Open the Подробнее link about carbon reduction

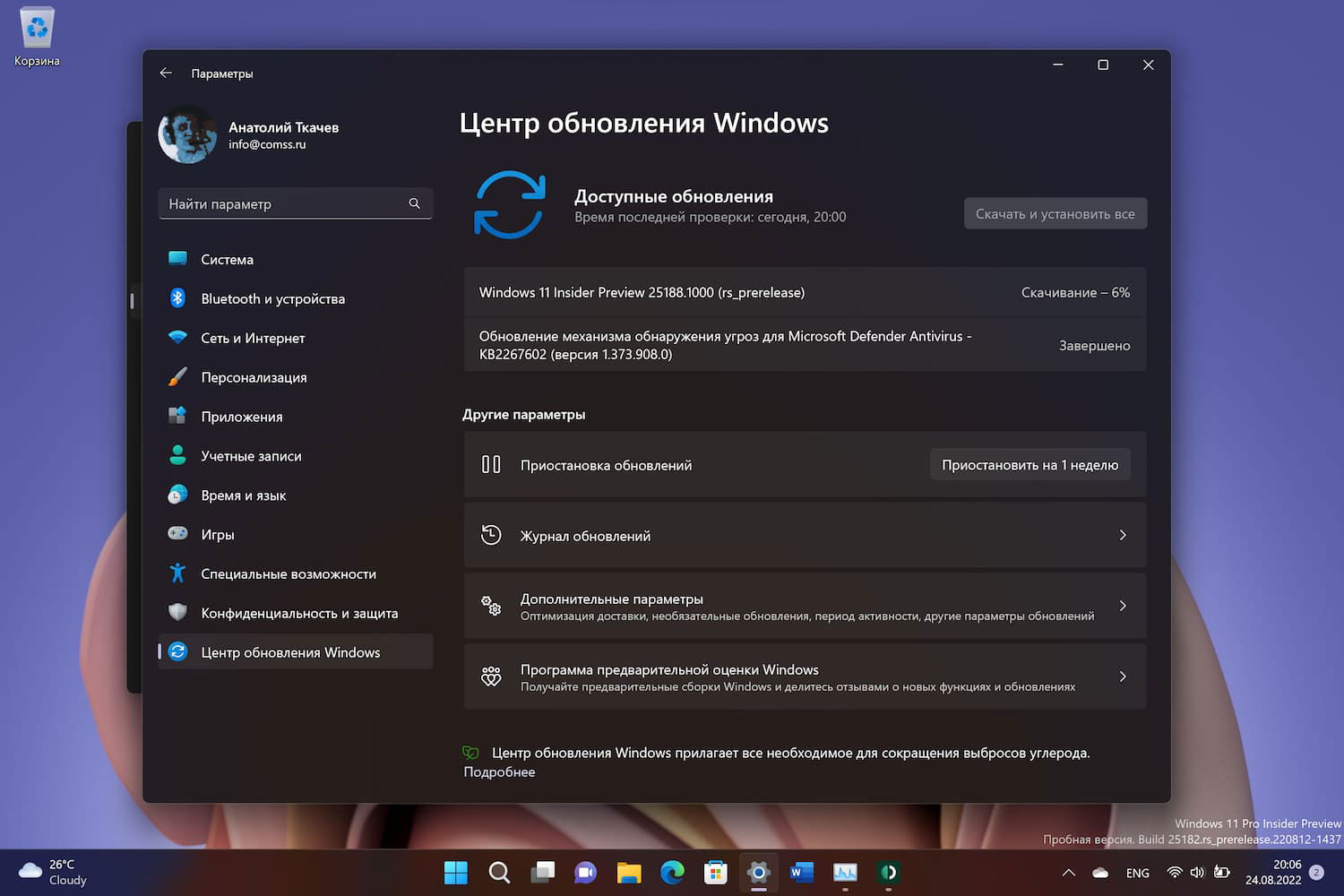498,771
